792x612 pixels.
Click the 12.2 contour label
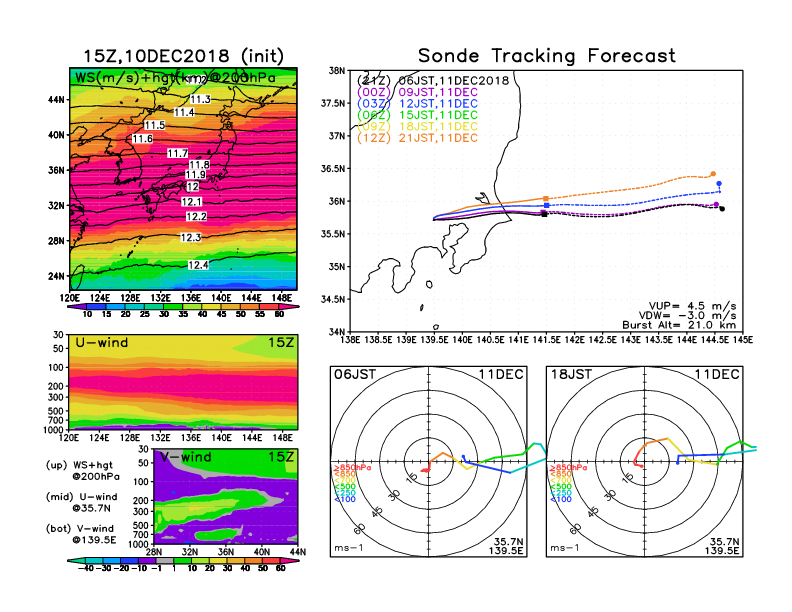[x=196, y=217]
